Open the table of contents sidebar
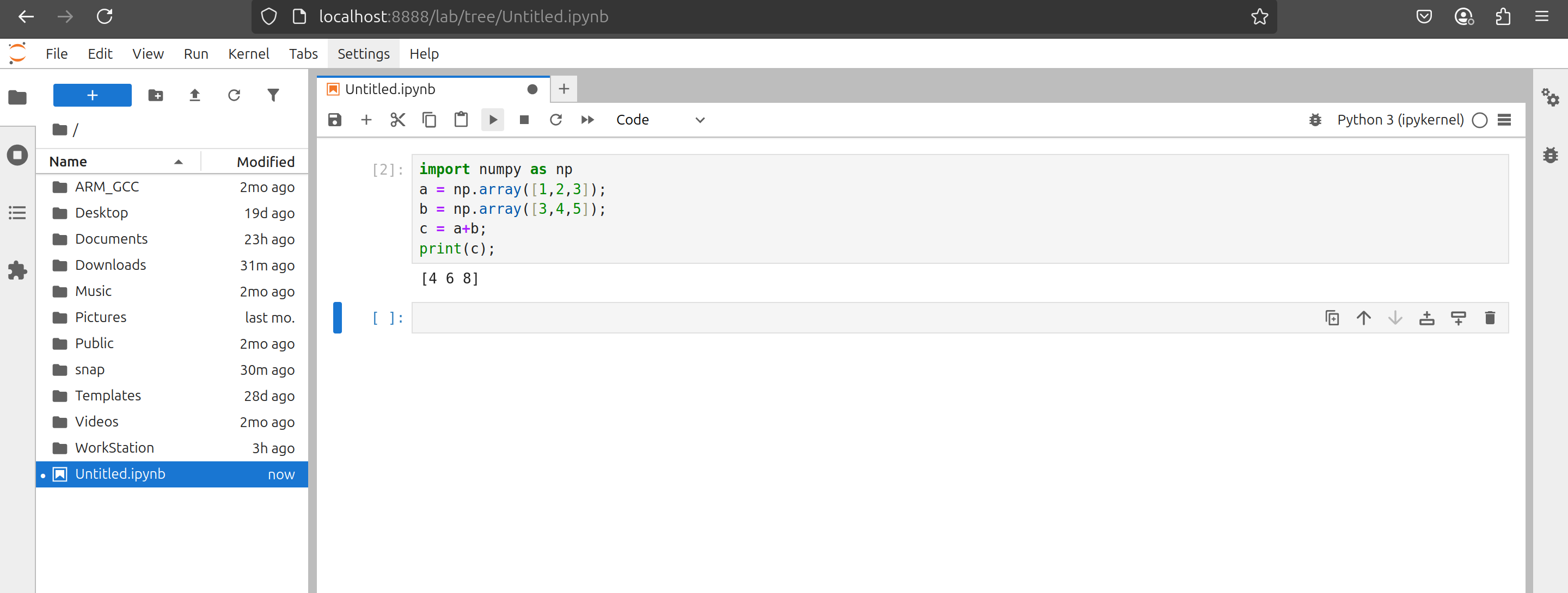 (x=17, y=213)
